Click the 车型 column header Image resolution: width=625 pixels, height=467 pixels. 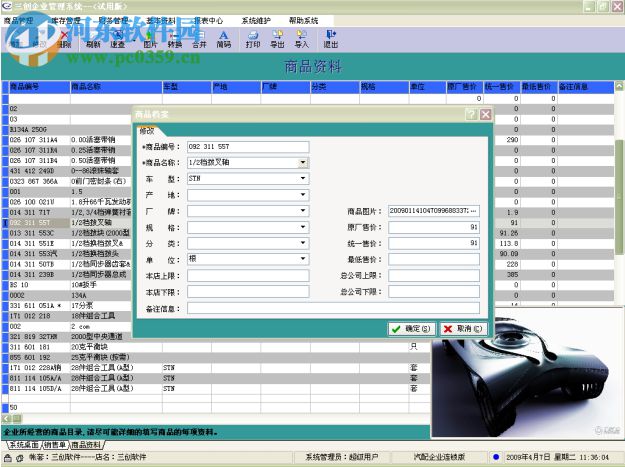coord(187,86)
